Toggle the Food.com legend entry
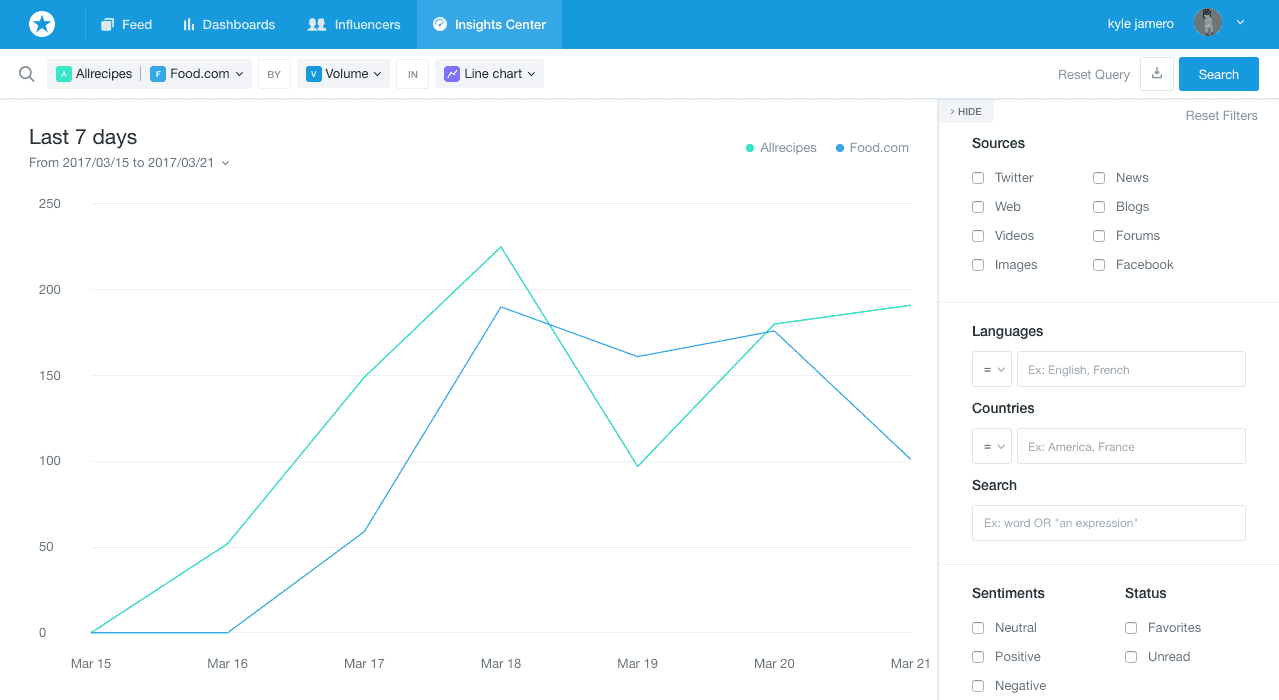1279x700 pixels. click(x=872, y=148)
